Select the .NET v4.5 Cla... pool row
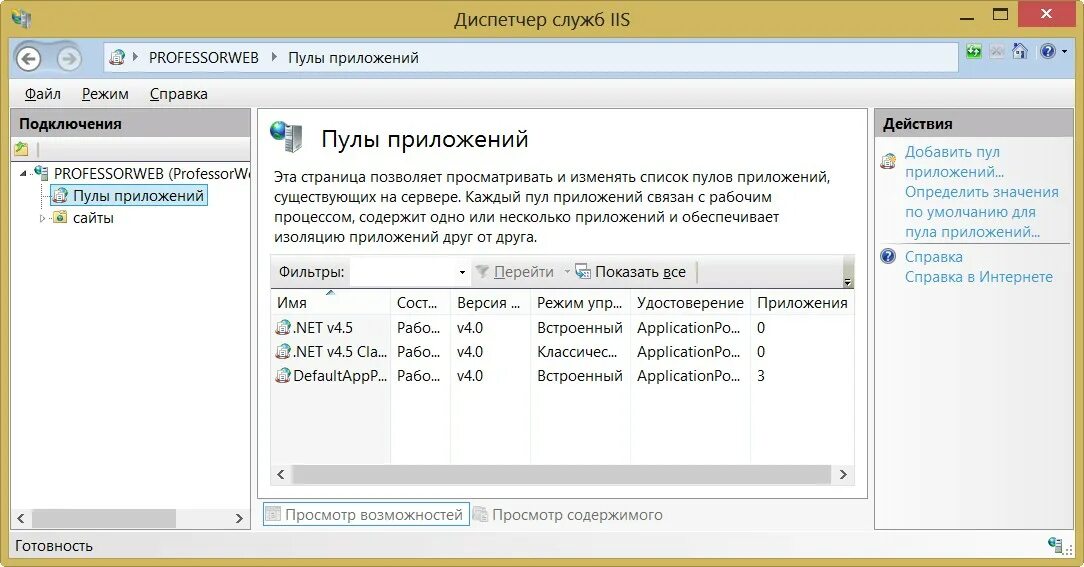This screenshot has width=1084, height=567. 563,352
